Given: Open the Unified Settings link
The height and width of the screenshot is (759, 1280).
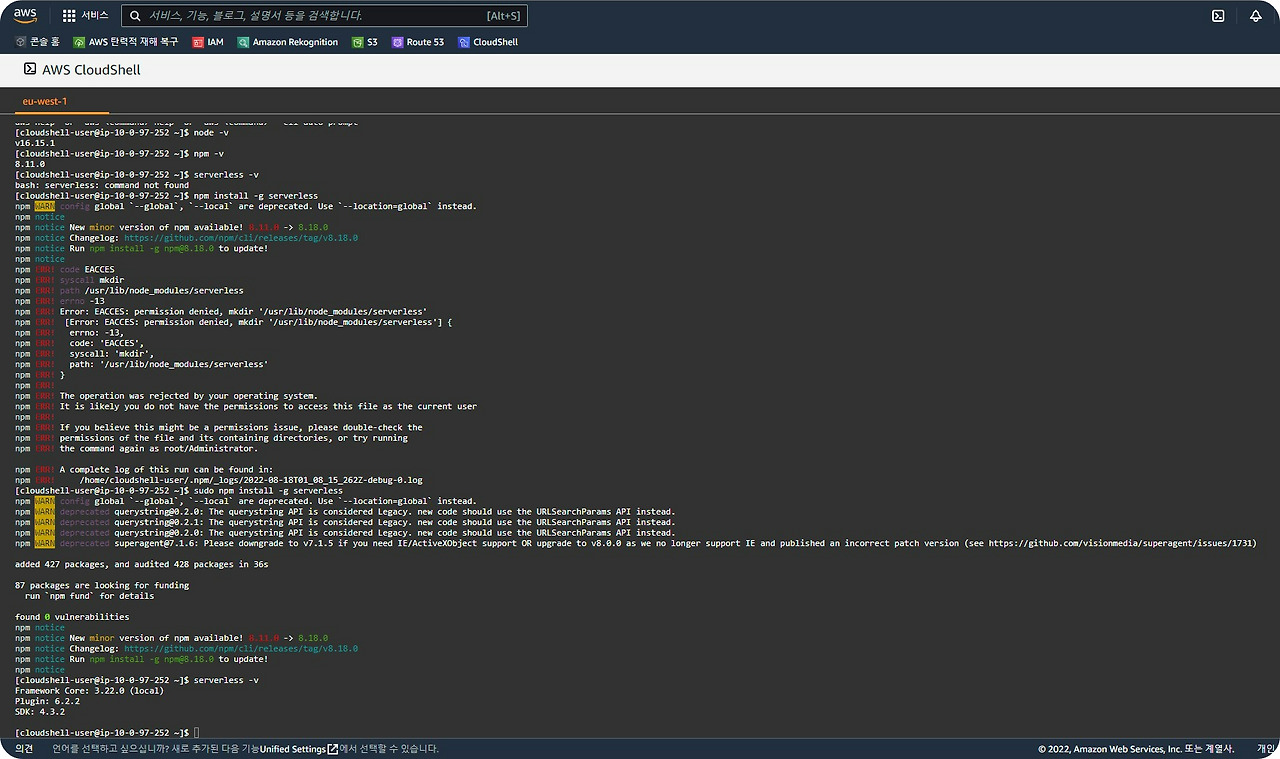Looking at the screenshot, I should click(x=298, y=749).
